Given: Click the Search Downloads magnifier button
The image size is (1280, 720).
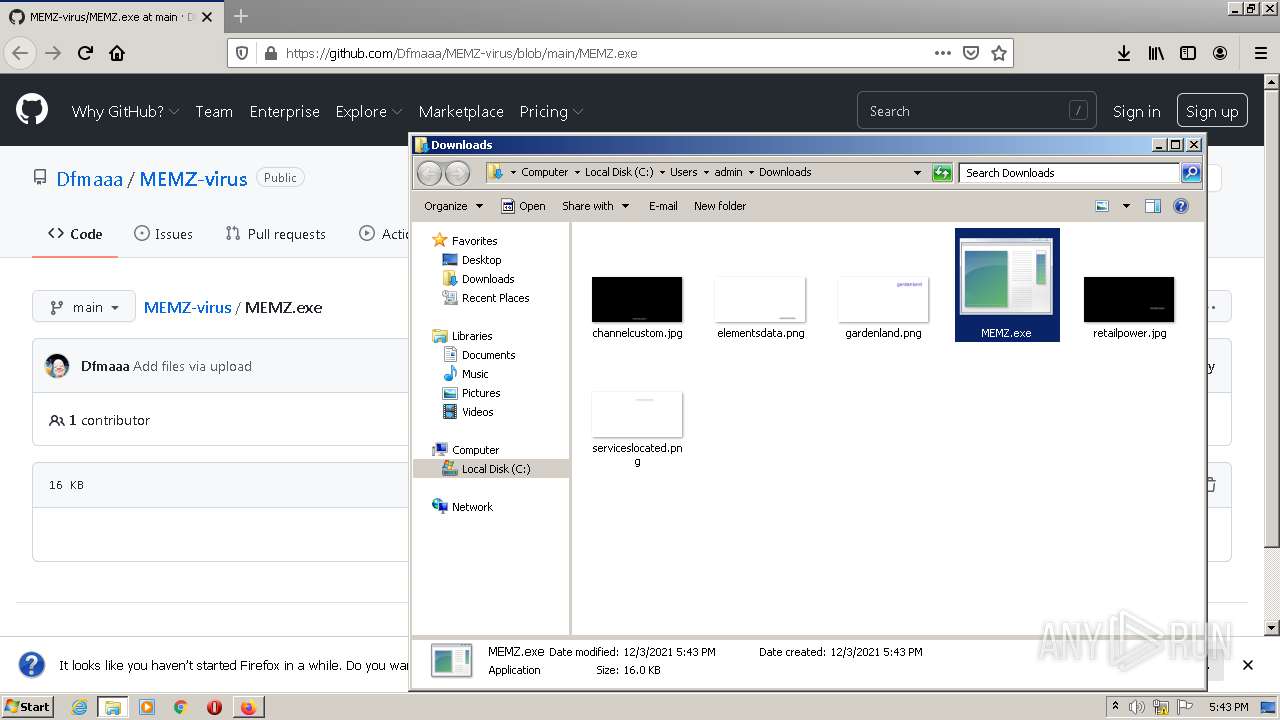Looking at the screenshot, I should pos(1190,173).
